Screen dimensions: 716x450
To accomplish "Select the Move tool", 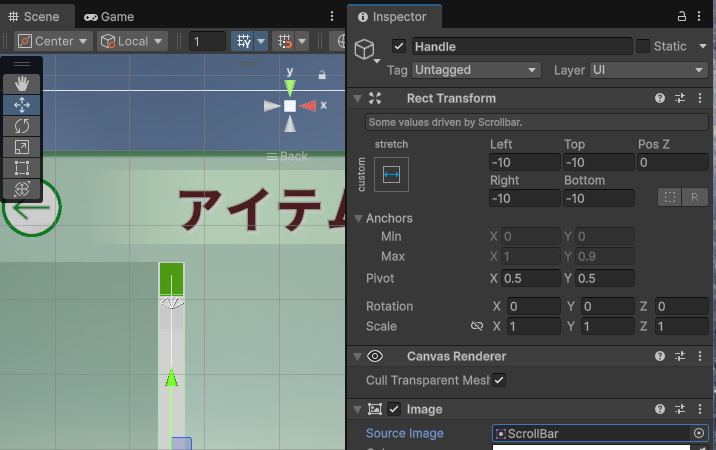I will tap(22, 105).
